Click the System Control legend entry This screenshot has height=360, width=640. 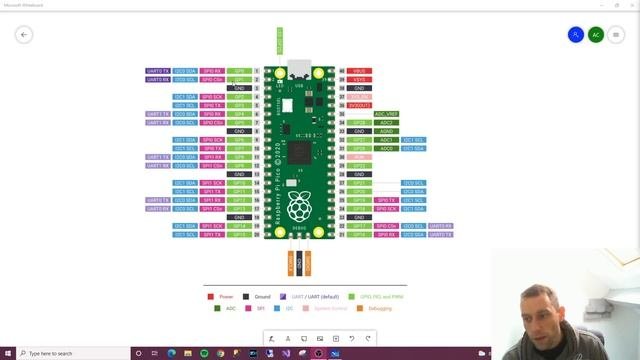pos(325,308)
